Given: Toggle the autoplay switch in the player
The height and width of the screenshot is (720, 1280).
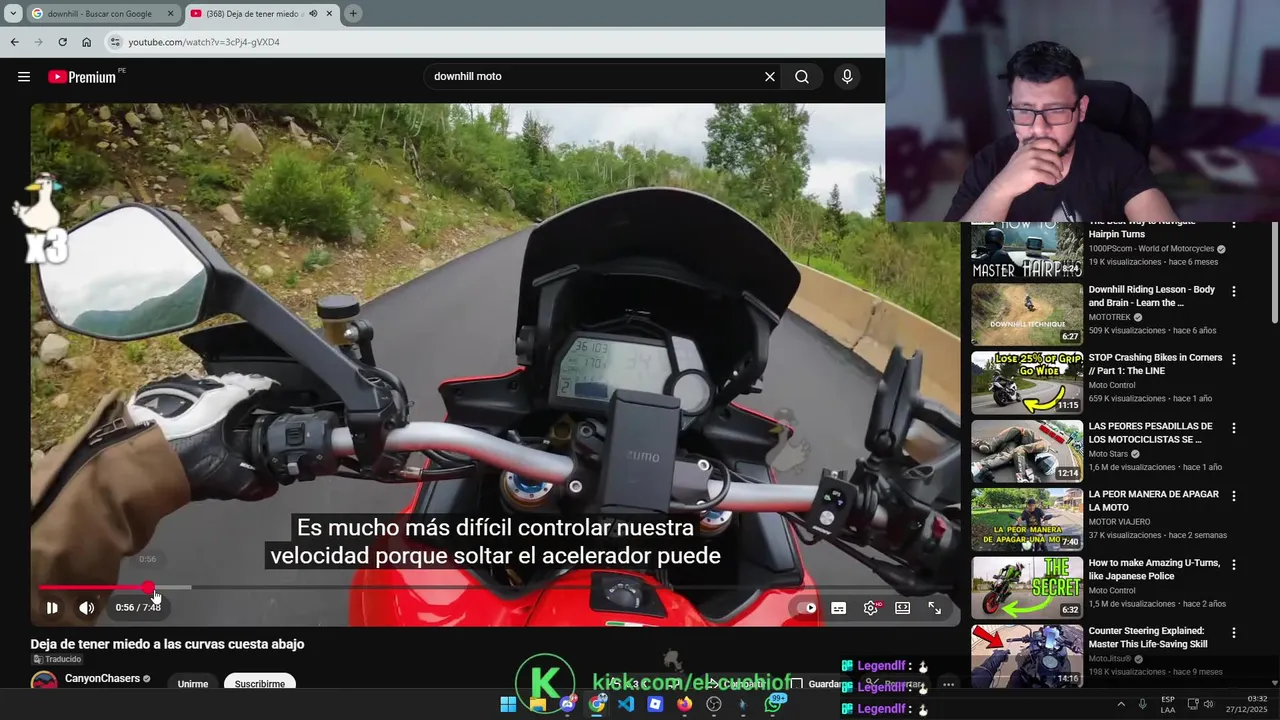Looking at the screenshot, I should (806, 607).
